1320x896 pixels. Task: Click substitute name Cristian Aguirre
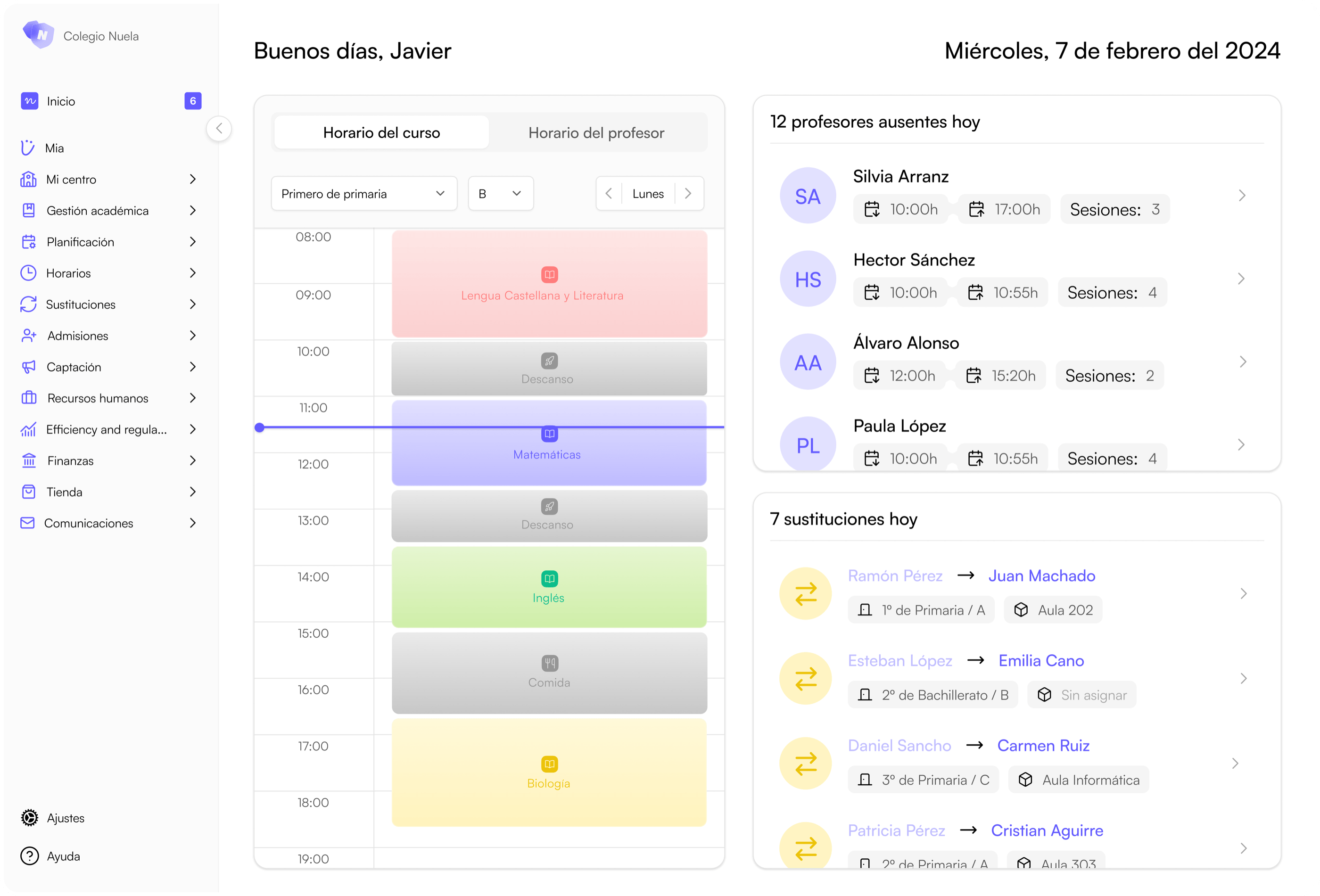(x=1047, y=830)
